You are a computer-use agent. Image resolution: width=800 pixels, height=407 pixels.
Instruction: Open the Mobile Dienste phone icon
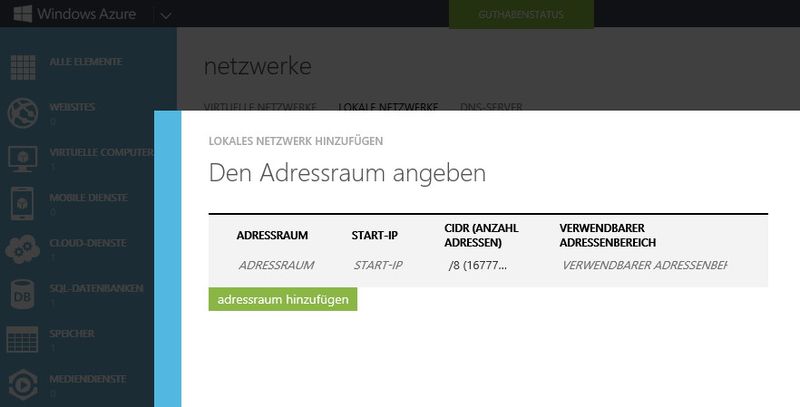pos(22,204)
